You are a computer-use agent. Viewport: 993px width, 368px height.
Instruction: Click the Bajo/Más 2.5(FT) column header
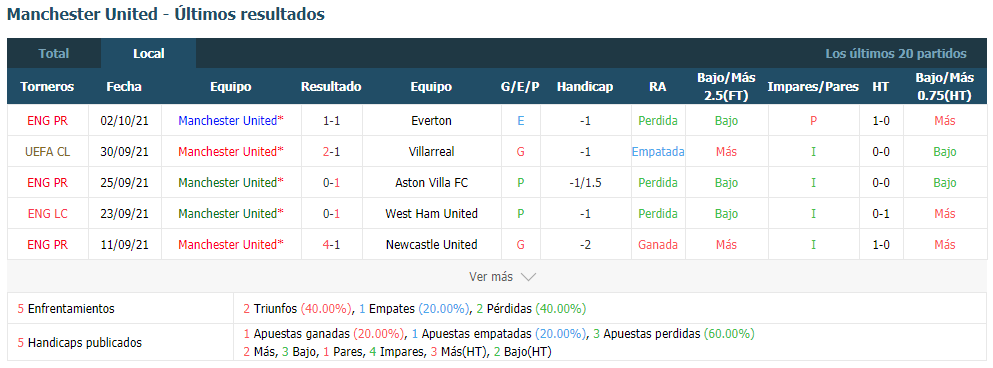(726, 87)
